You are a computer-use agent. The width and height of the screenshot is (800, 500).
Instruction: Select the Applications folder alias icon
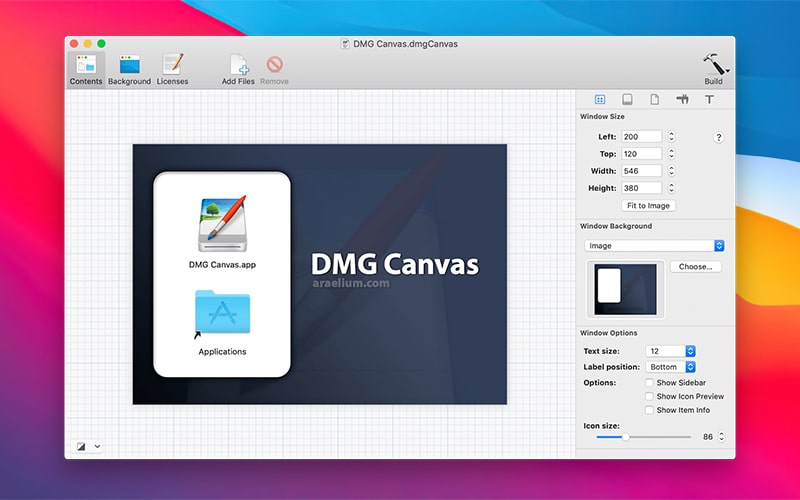[x=222, y=315]
